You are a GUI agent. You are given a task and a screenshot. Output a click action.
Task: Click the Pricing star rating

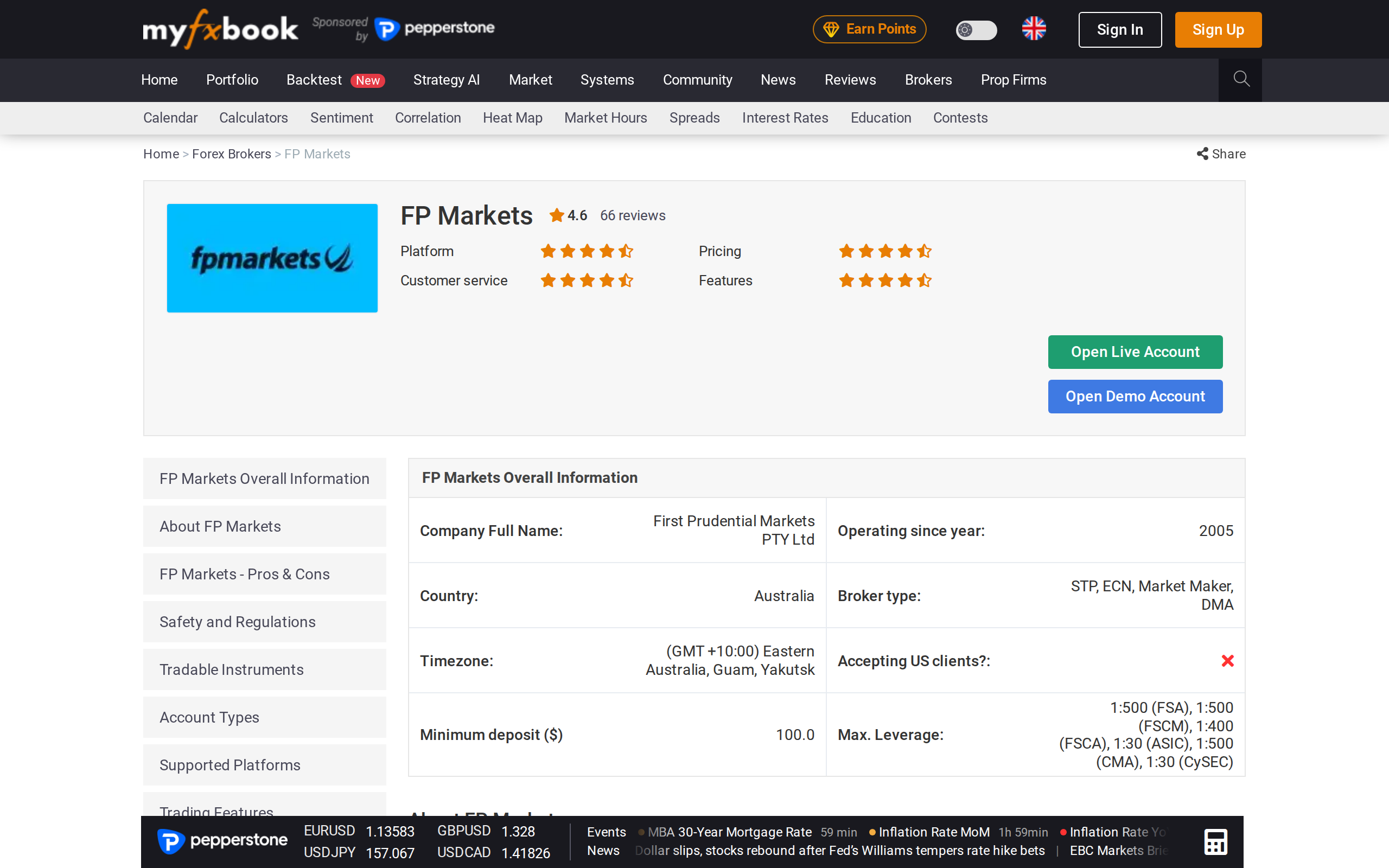(x=885, y=251)
